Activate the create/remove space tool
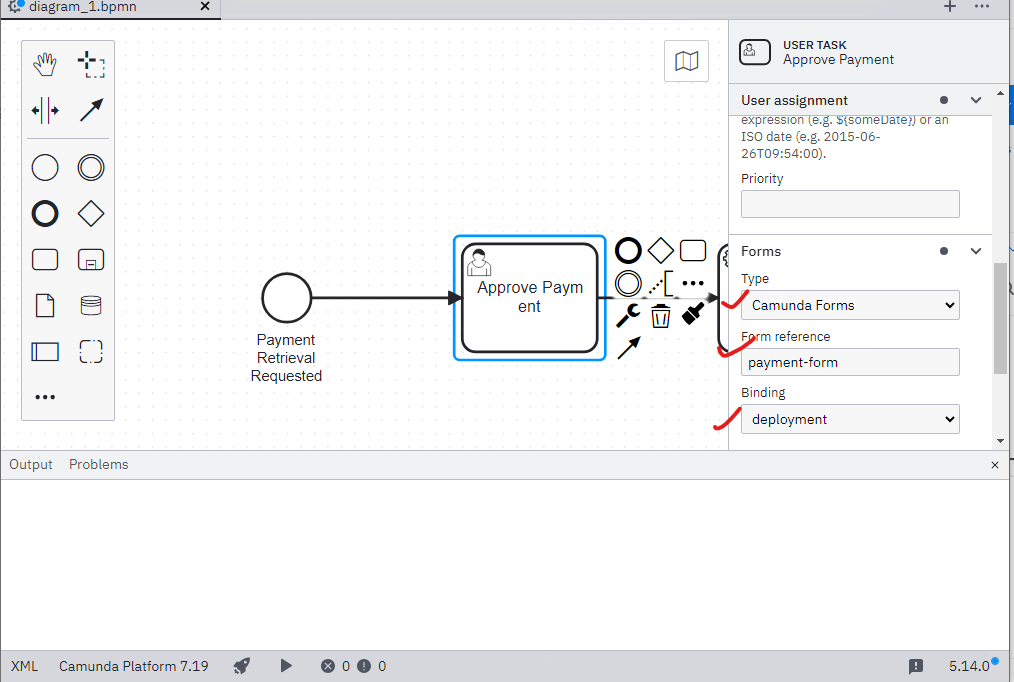 [45, 111]
